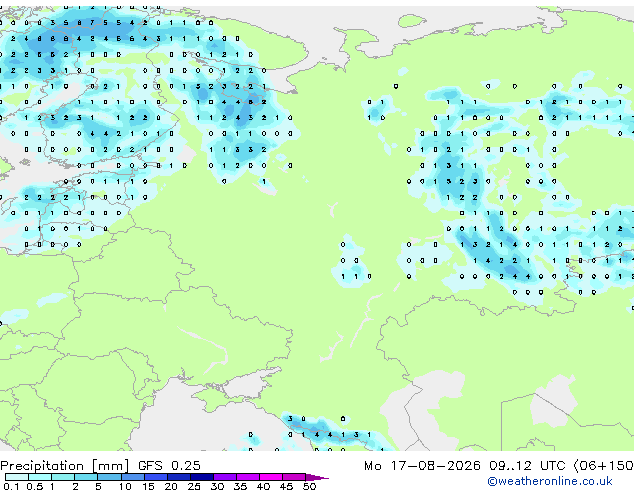Click the 1–2 mm legend color swatch
The height and width of the screenshot is (490, 634).
pyautogui.click(x=63, y=477)
